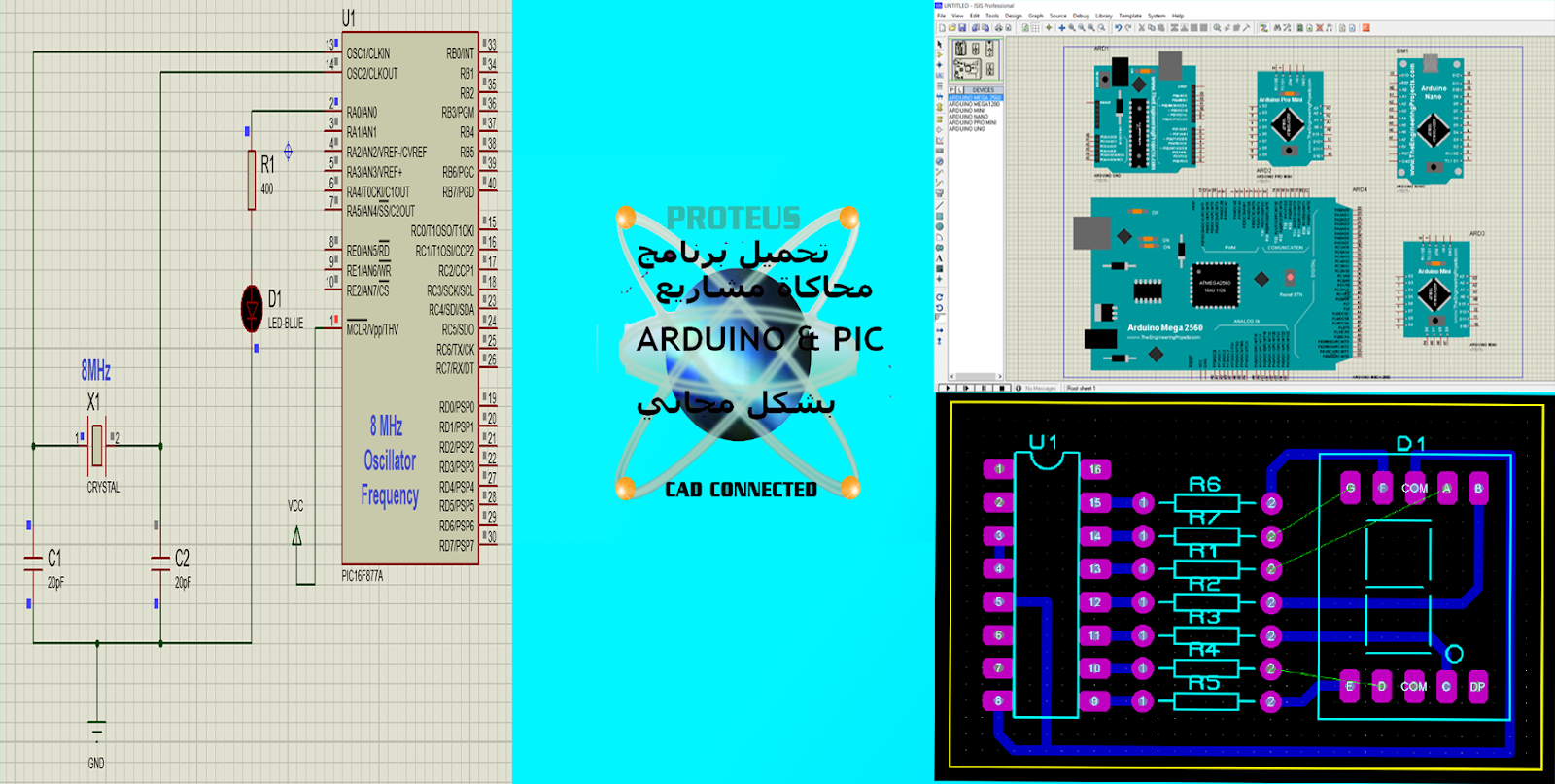Viewport: 1555px width, 784px height.
Task: Select the 2D Box drawing tool
Action: [x=940, y=216]
